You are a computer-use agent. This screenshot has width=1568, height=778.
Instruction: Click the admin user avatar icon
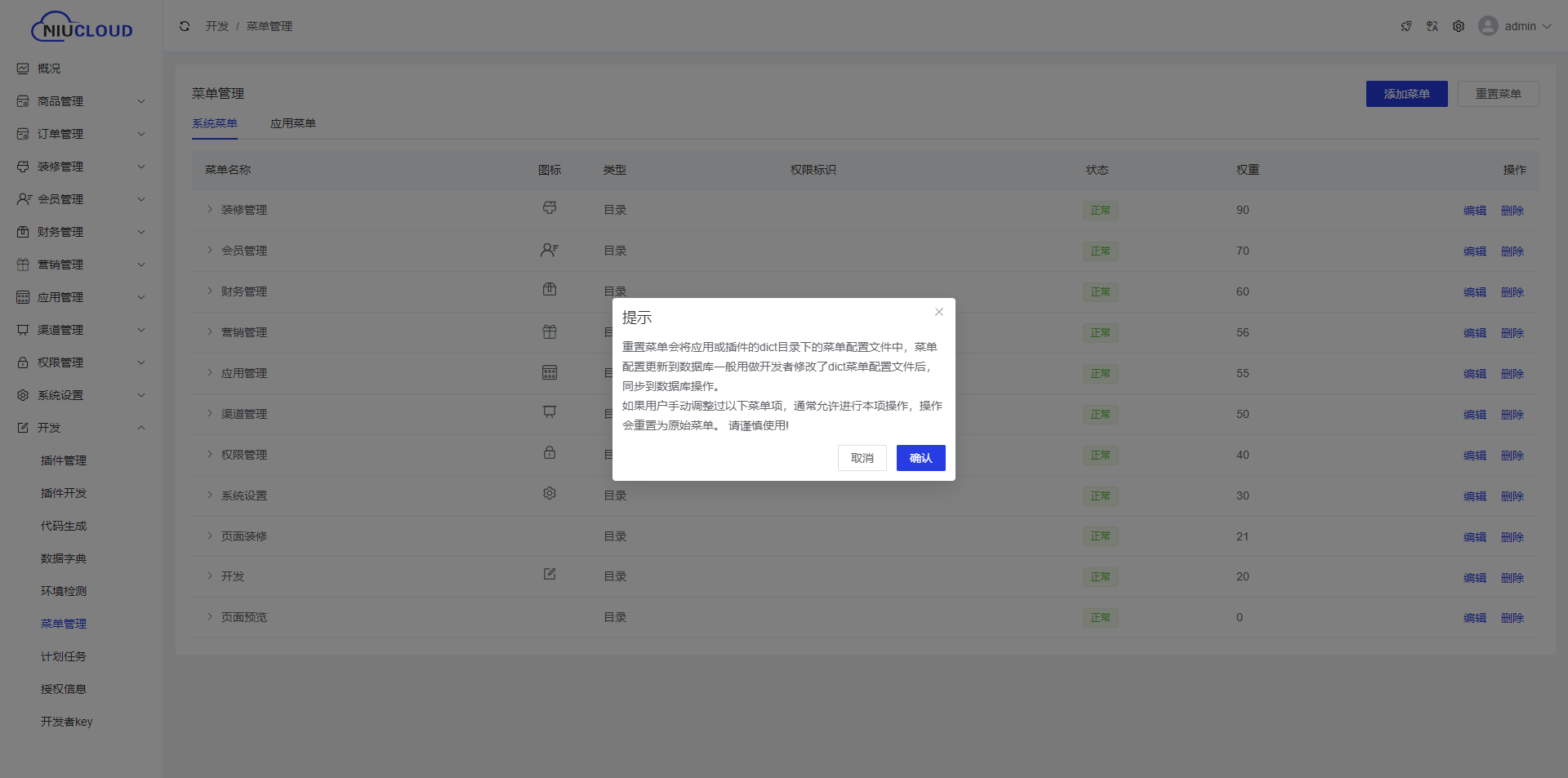tap(1488, 26)
